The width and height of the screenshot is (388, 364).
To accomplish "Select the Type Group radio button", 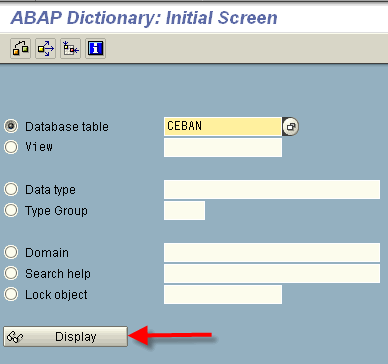I will coord(11,210).
